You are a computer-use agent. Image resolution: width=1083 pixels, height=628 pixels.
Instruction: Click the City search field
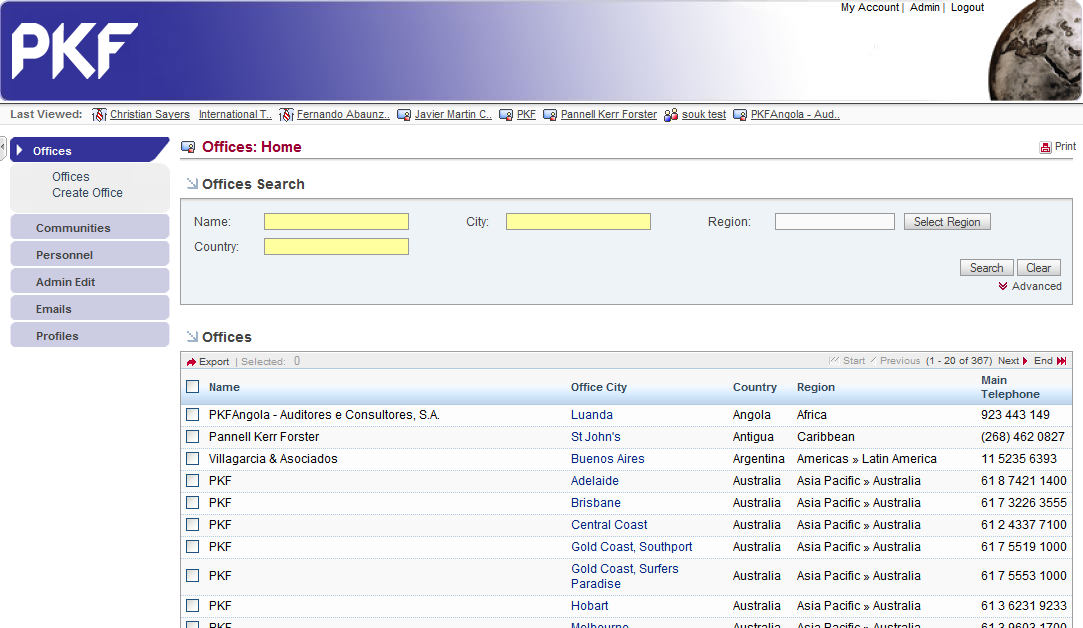point(578,221)
